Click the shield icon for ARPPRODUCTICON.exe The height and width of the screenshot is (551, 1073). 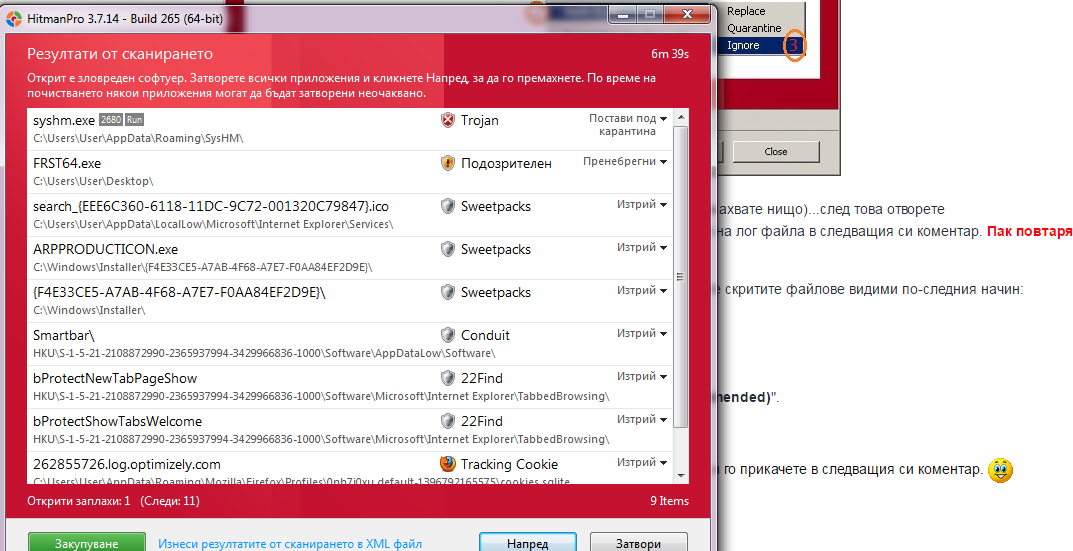[448, 249]
